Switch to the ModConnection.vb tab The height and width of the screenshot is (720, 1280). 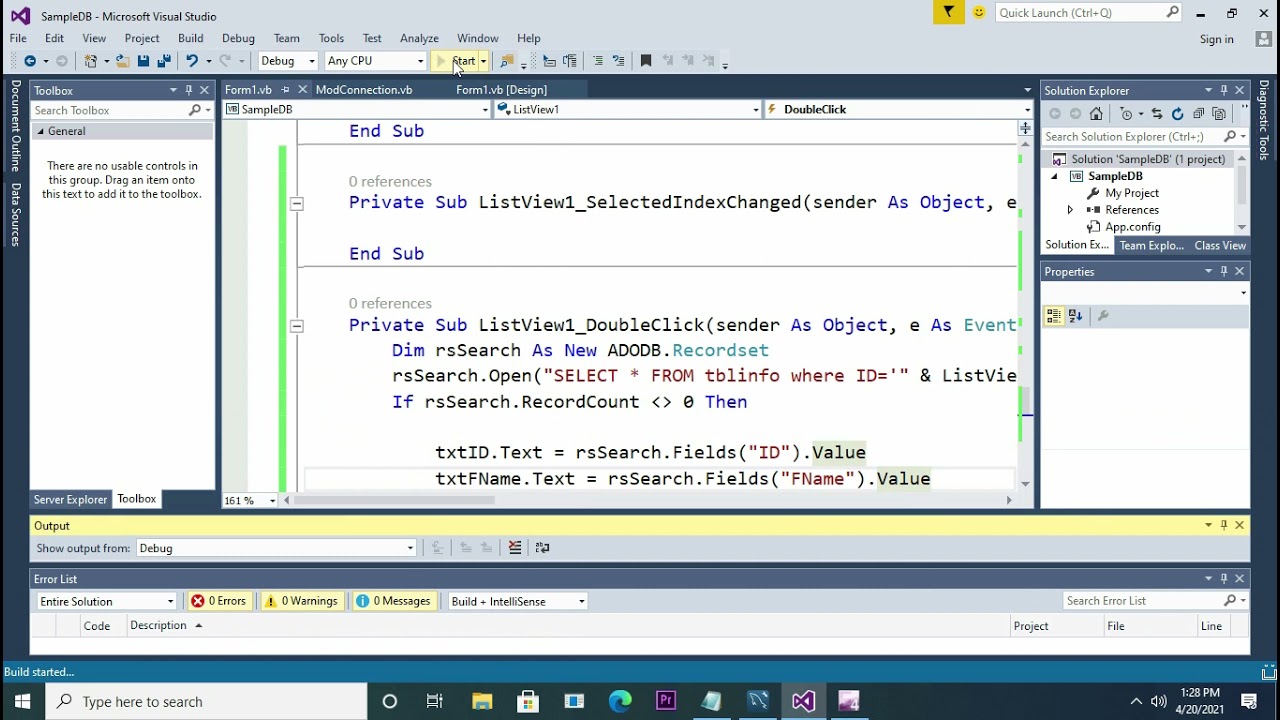pyautogui.click(x=364, y=90)
